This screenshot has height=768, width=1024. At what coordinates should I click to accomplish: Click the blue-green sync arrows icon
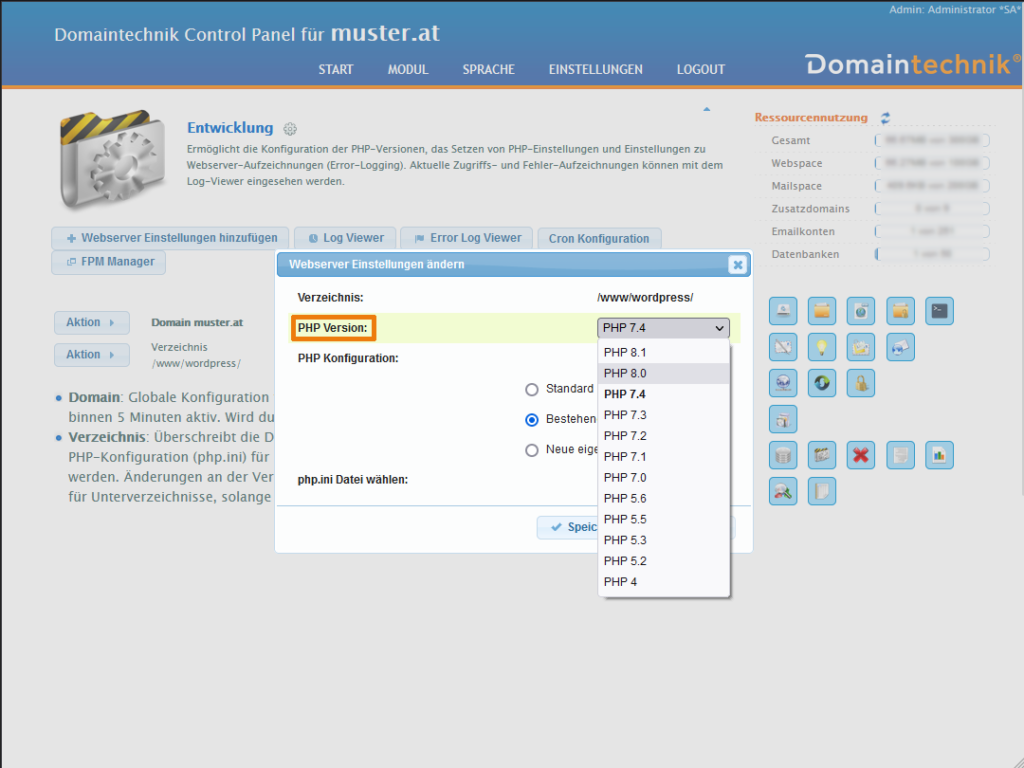(822, 383)
